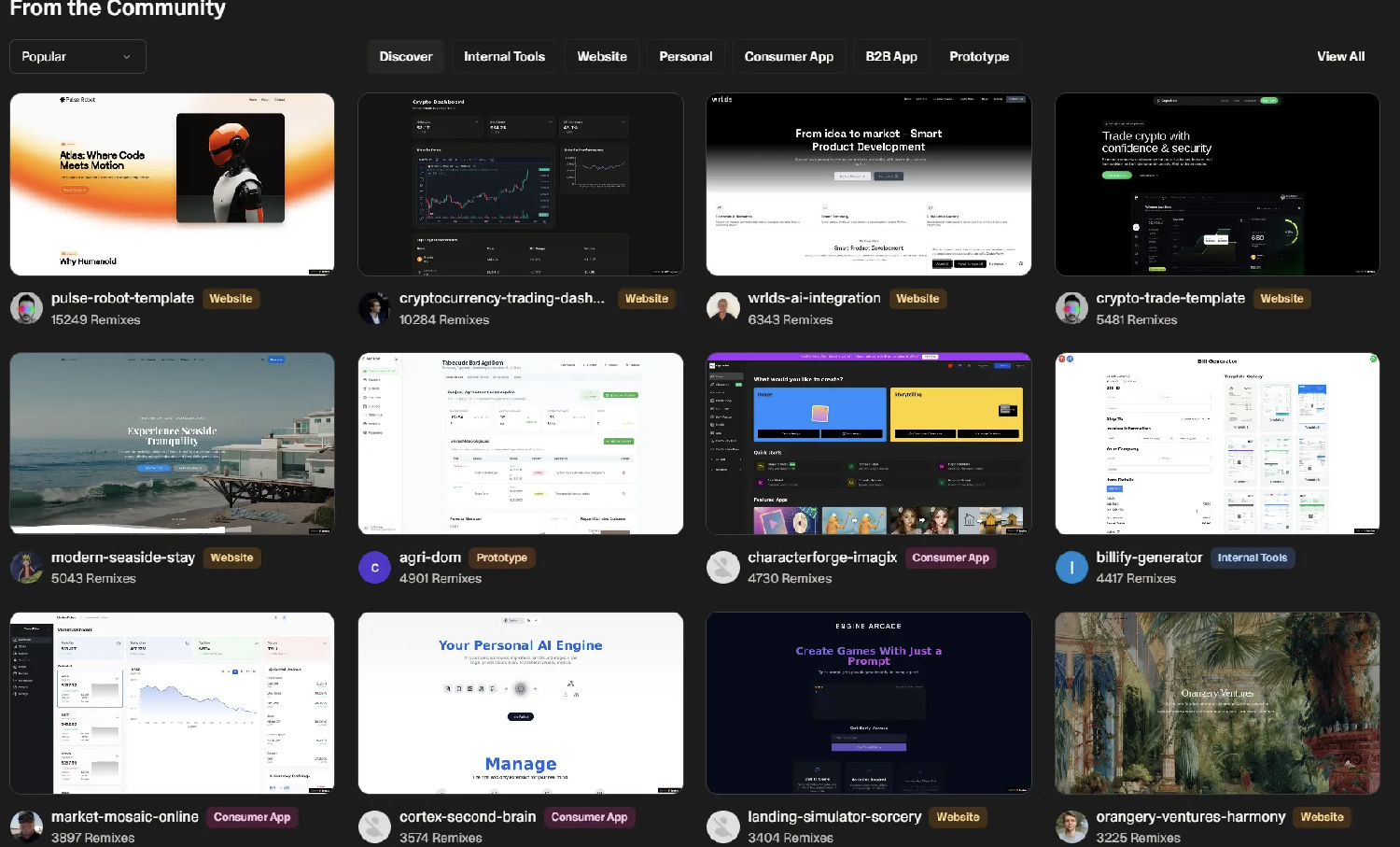Click the landing-simulator-sorcery author avatar
This screenshot has height=847, width=1400.
[x=723, y=826]
